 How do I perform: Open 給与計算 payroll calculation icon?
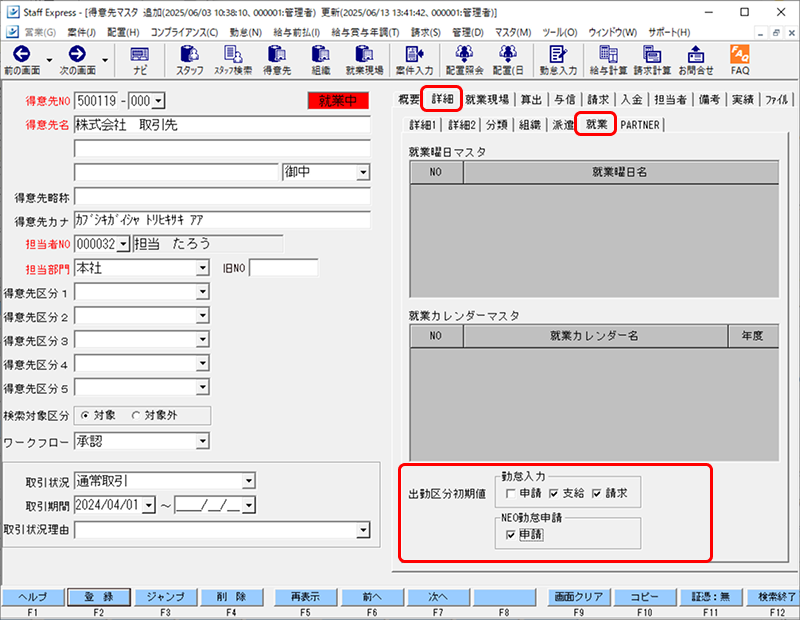608,60
